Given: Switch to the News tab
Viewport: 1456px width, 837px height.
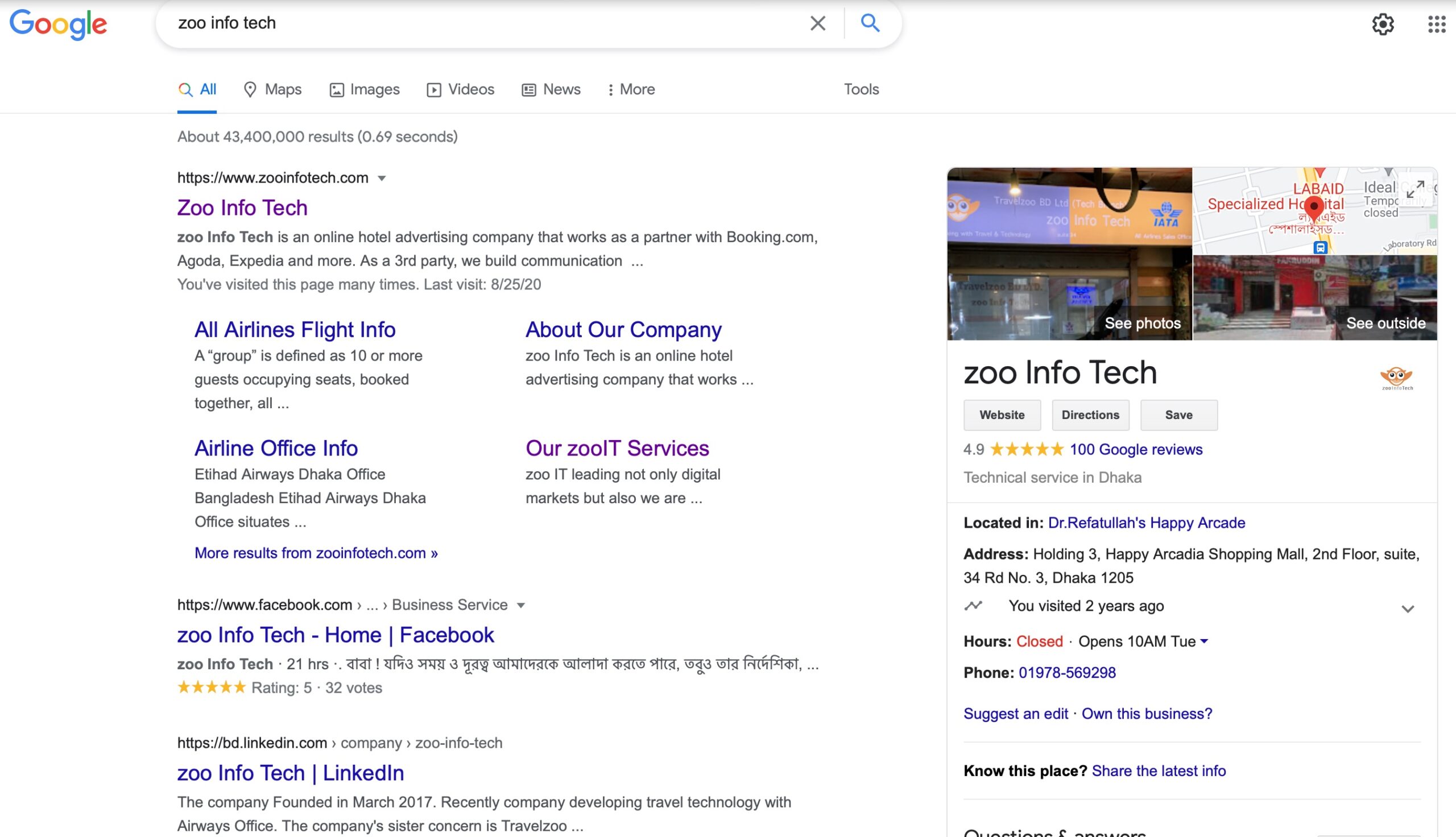Looking at the screenshot, I should click(x=551, y=90).
